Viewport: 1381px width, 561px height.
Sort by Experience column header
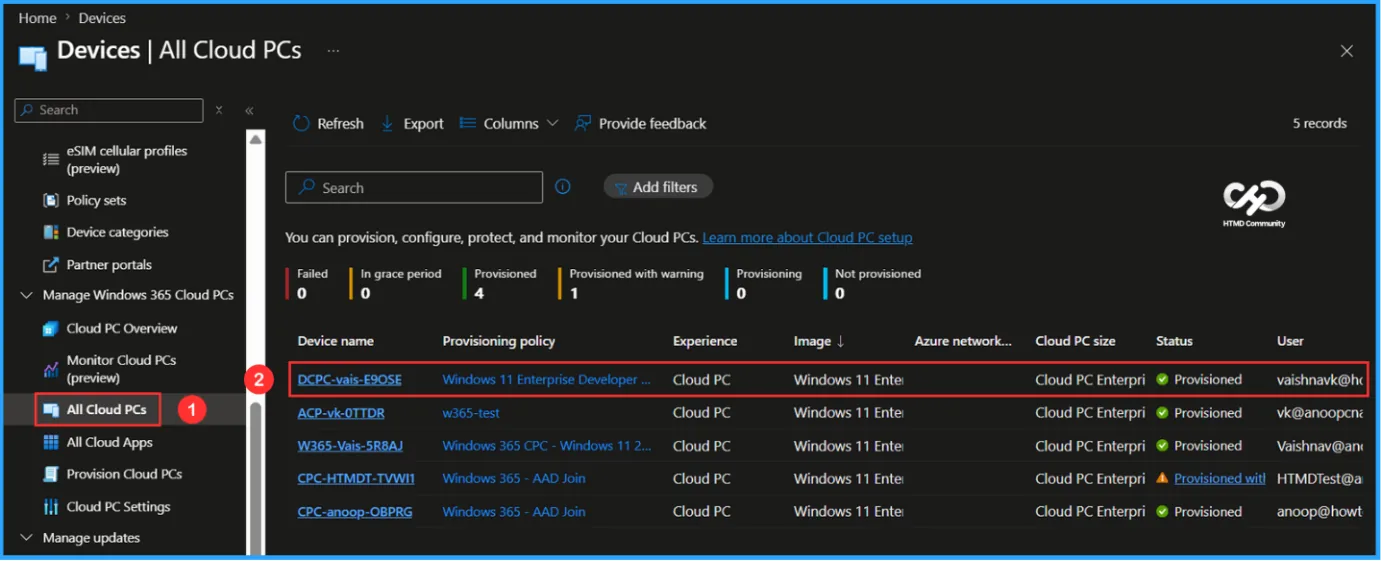[705, 341]
